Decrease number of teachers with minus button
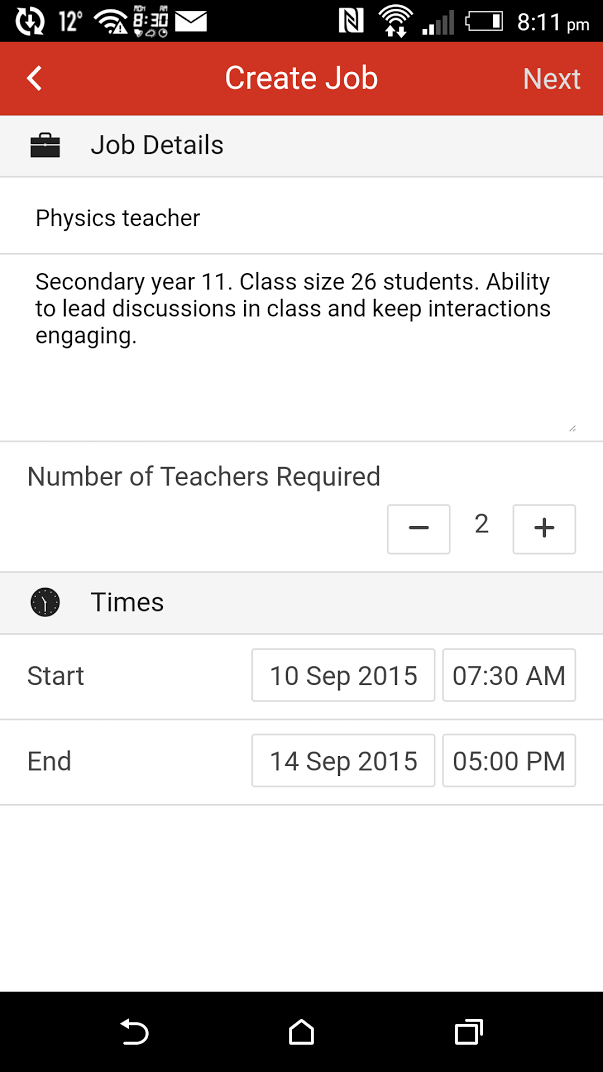The height and width of the screenshot is (1072, 603). (419, 529)
